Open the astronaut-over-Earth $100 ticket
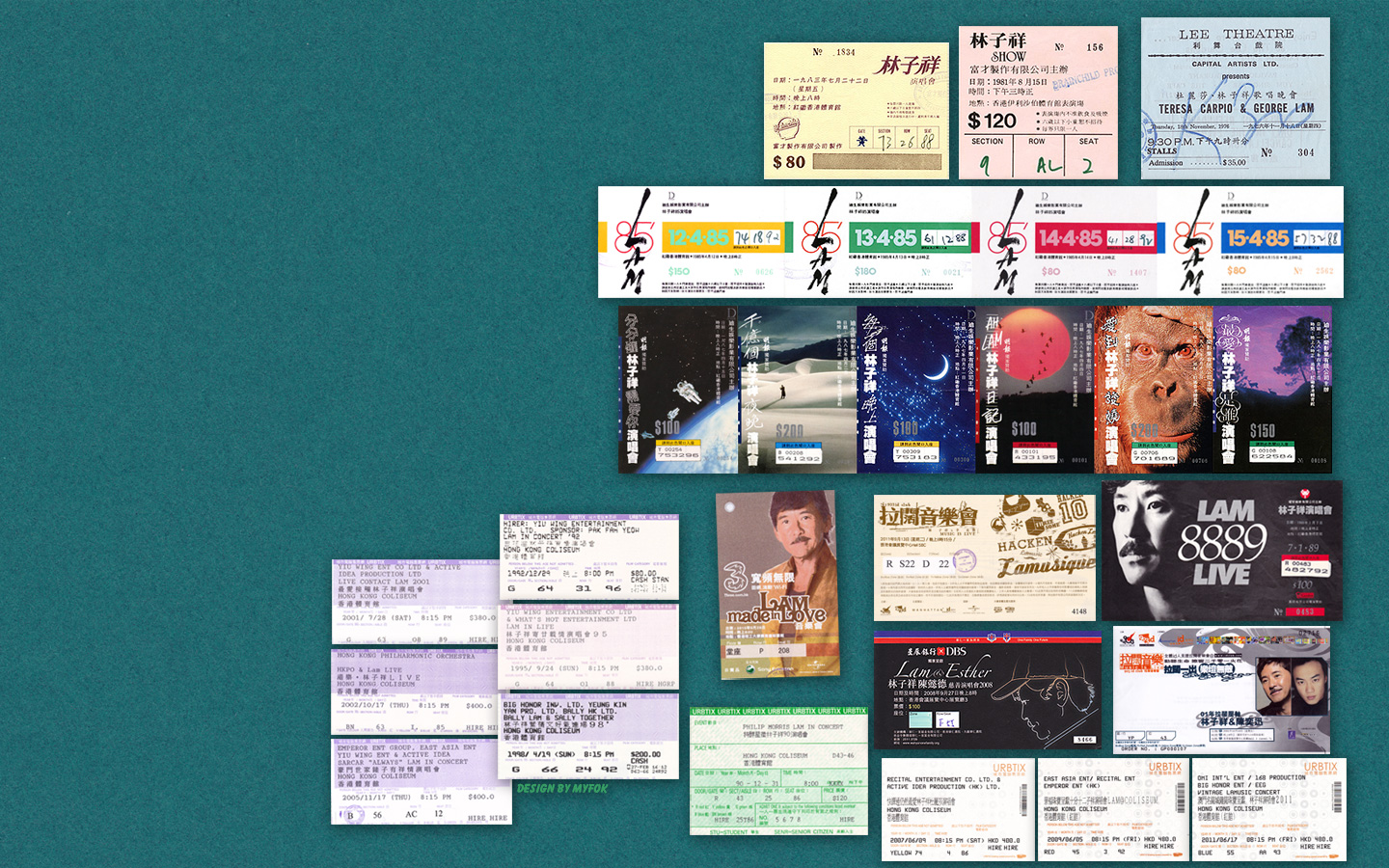The image size is (1389, 868). click(678, 390)
